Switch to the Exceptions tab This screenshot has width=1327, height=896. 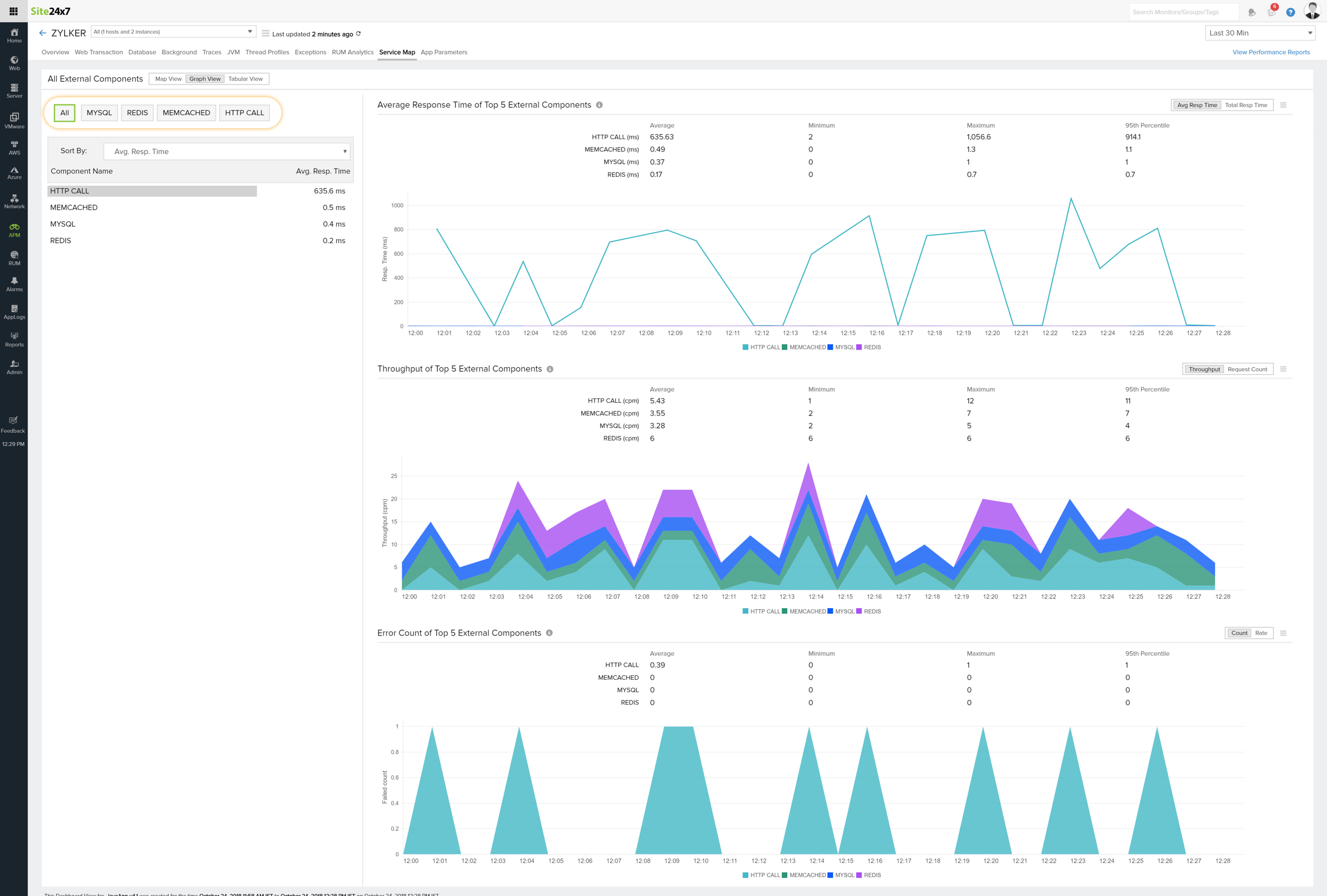[x=310, y=52]
